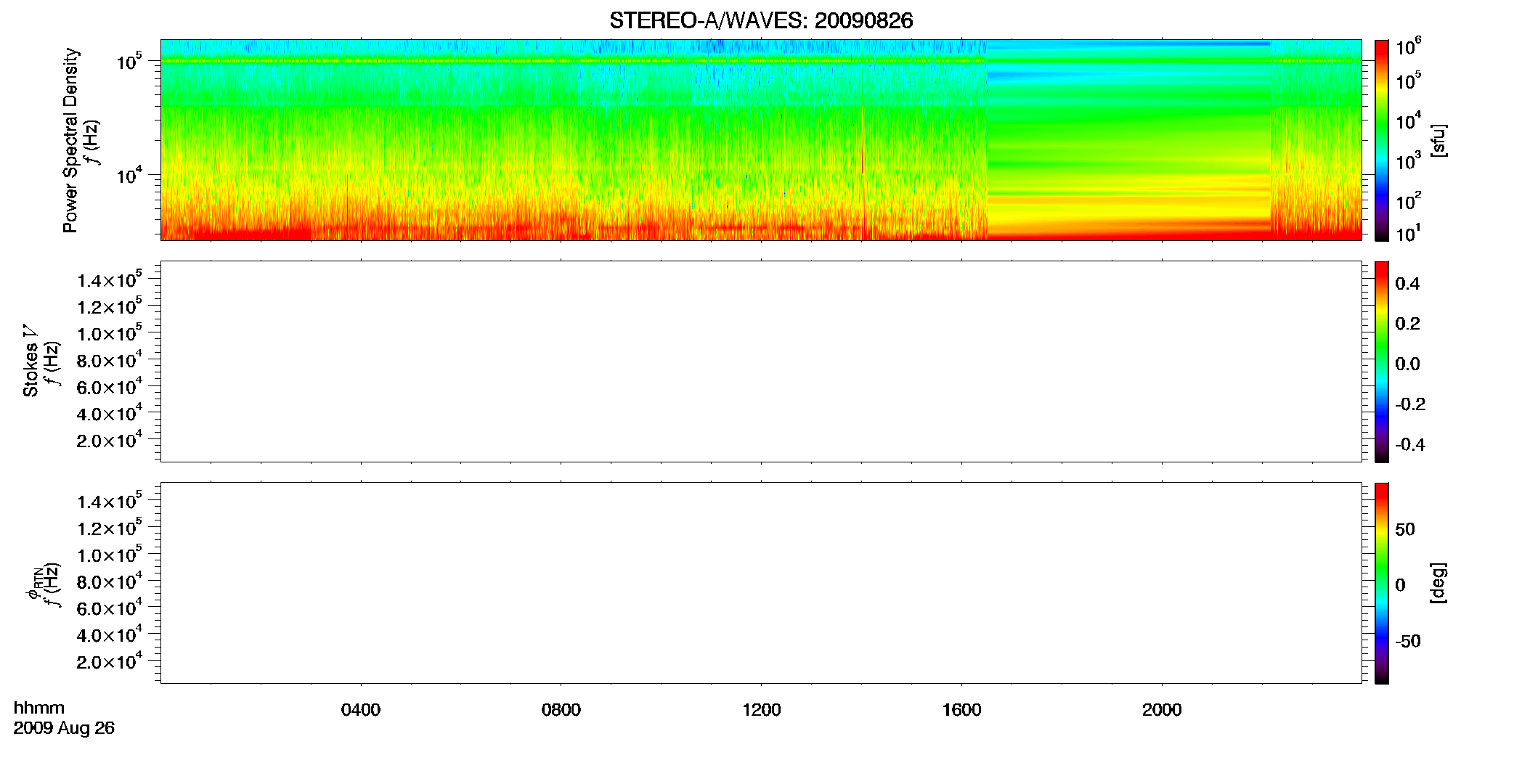Click the Stokes V axis label
The height and width of the screenshot is (784, 1522).
[x=30, y=361]
